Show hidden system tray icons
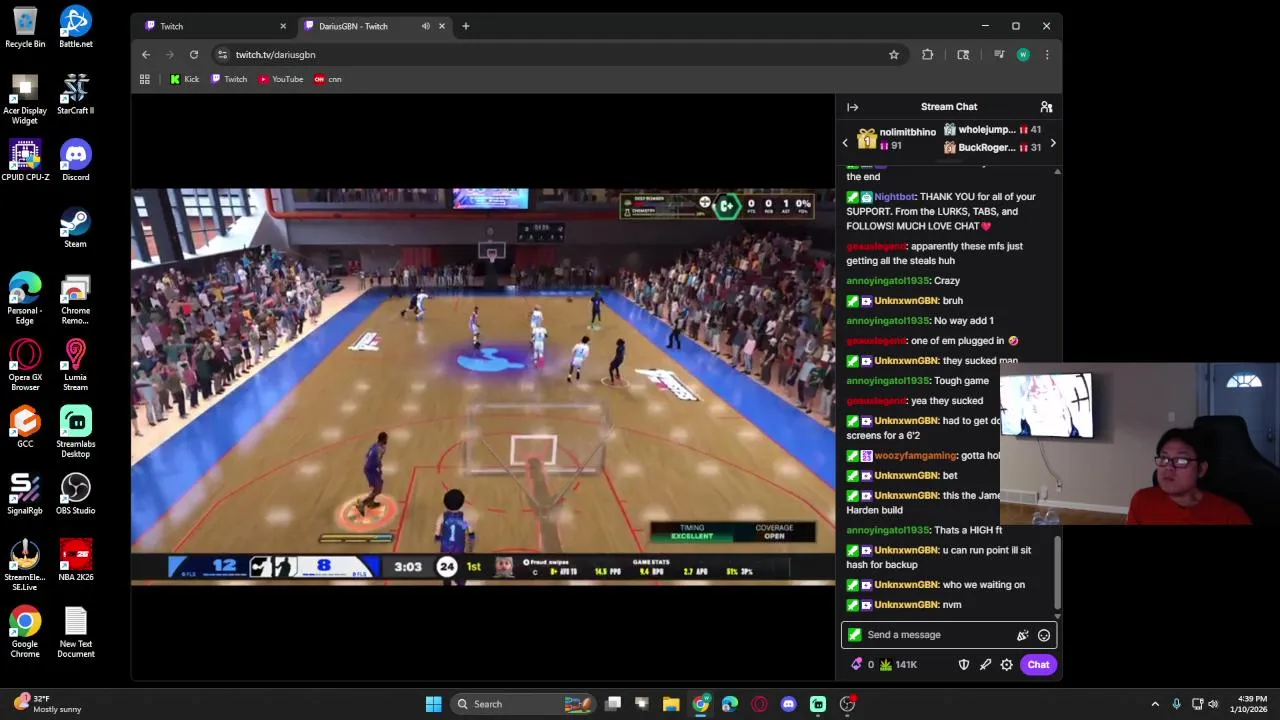The height and width of the screenshot is (720, 1280). 1155,704
